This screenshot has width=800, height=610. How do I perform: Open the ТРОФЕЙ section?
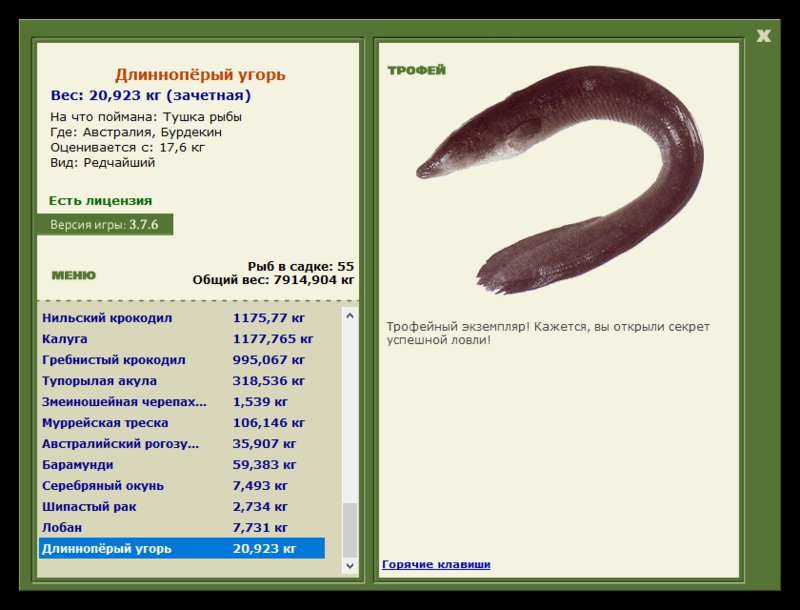tap(416, 70)
